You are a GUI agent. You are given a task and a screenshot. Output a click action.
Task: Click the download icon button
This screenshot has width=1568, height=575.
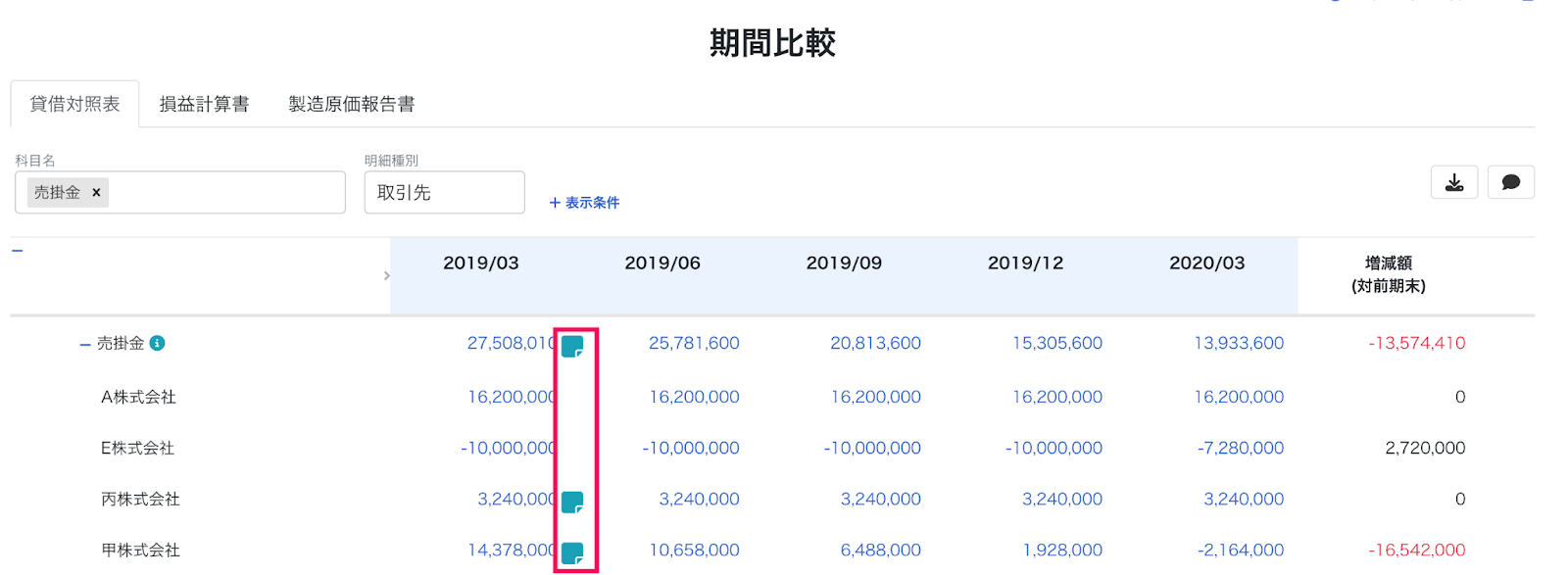(1454, 182)
